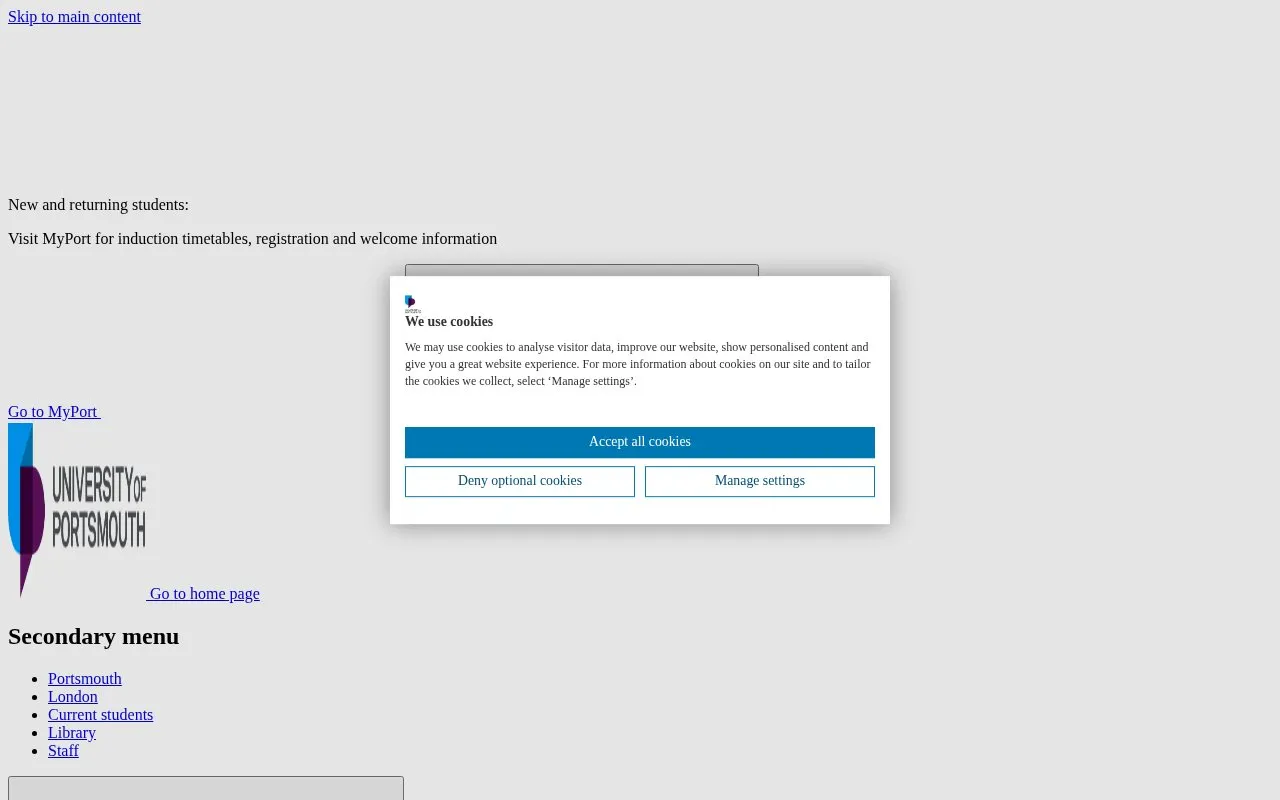Open Manage settings for cookies

point(760,481)
